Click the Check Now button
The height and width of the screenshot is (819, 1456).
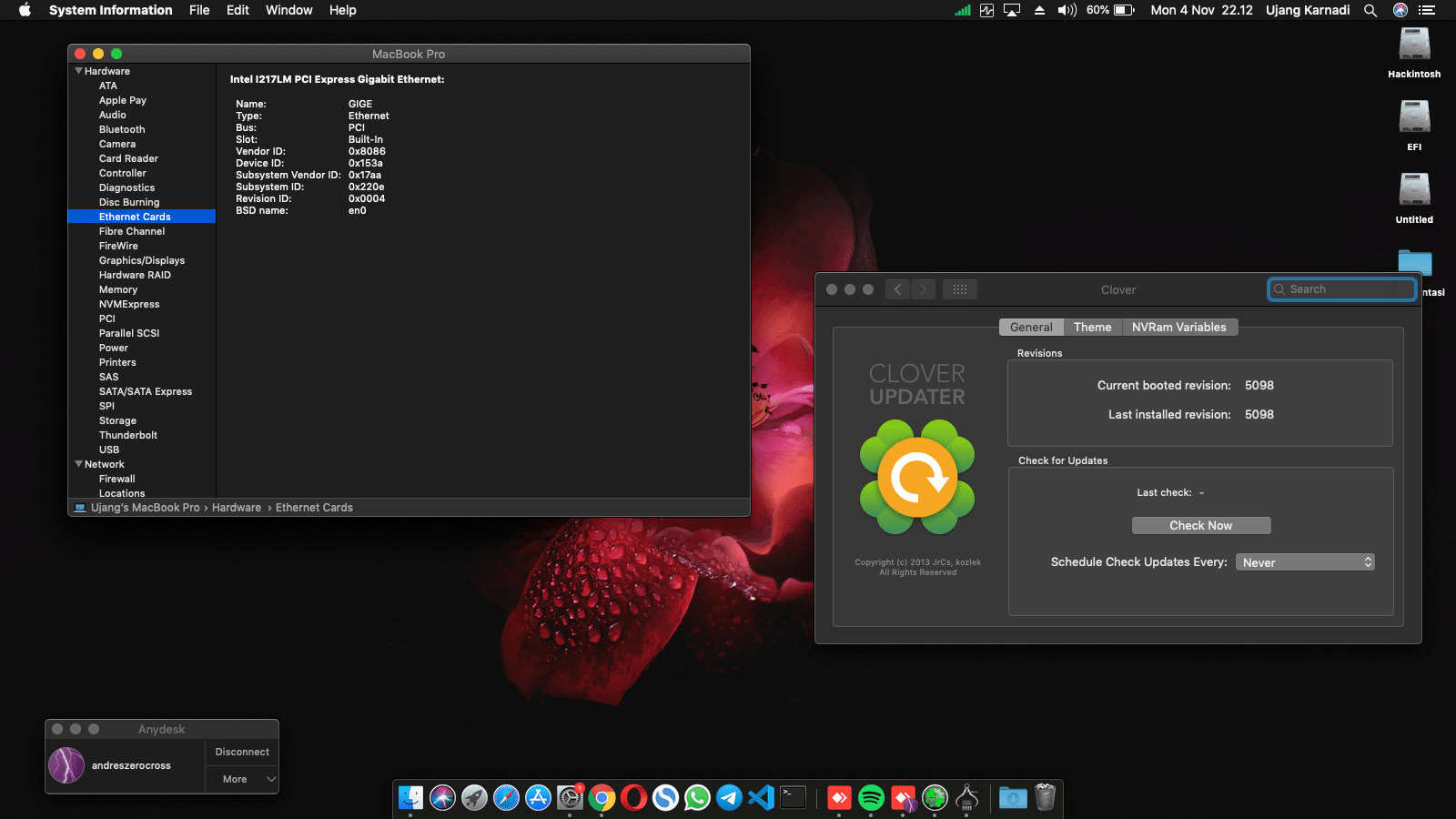(x=1201, y=526)
